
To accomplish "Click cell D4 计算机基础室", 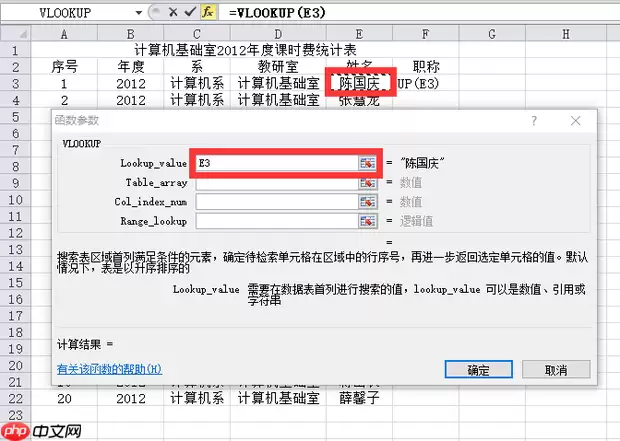I will [x=278, y=100].
